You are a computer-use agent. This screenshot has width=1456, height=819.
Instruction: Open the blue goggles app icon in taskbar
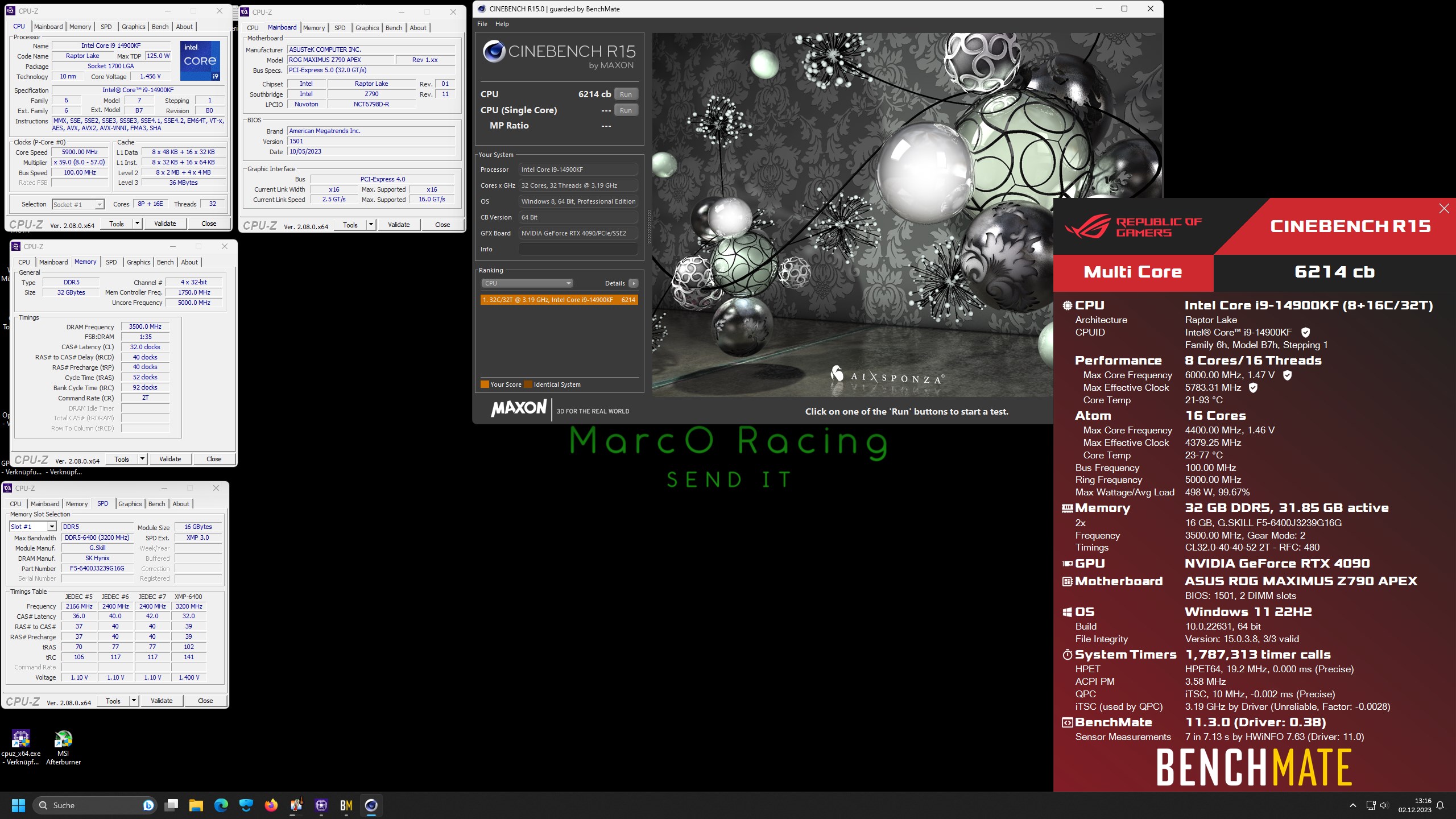coord(246,805)
